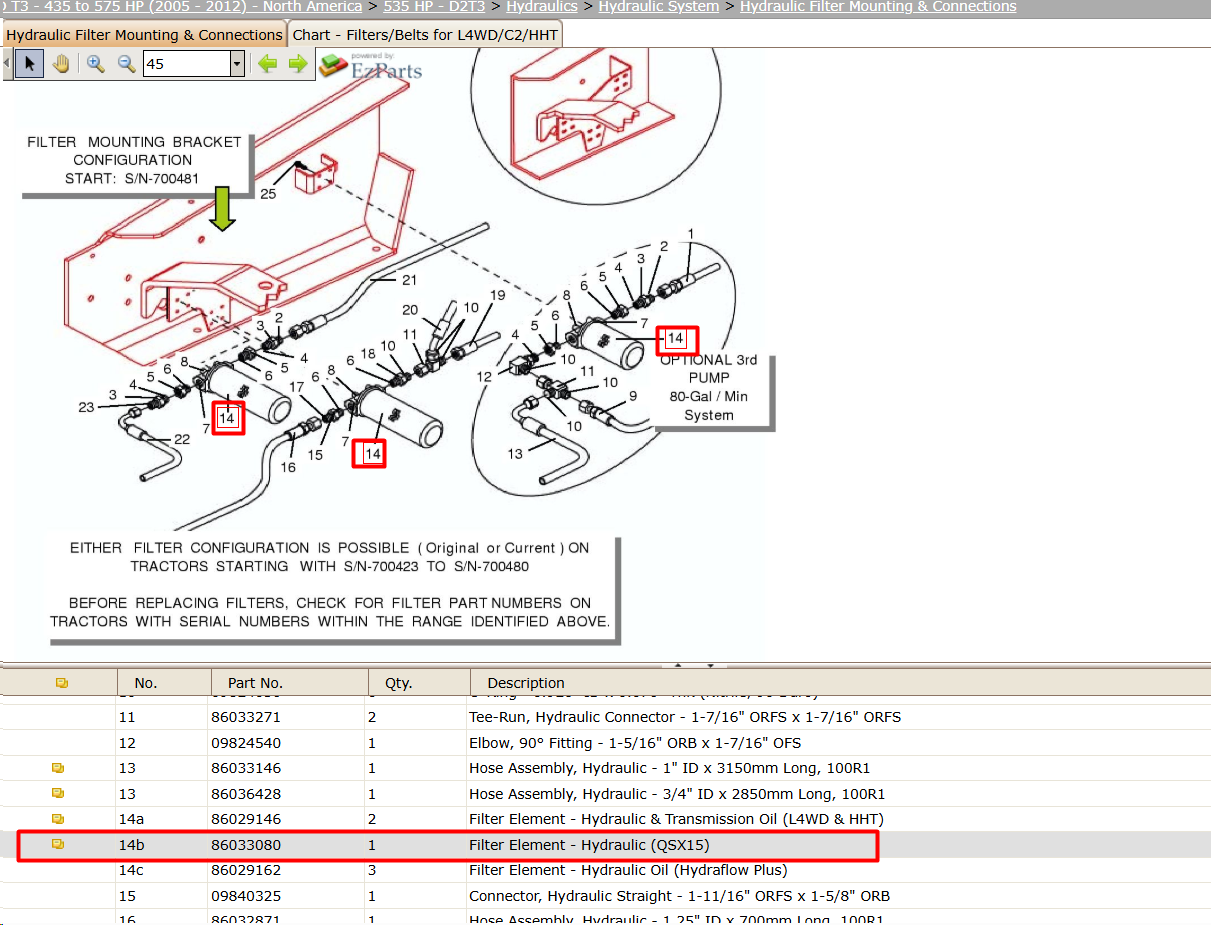Click callout 14 in the optional 3rd pump section
Screen dimensions: 1211x925
[x=676, y=339]
